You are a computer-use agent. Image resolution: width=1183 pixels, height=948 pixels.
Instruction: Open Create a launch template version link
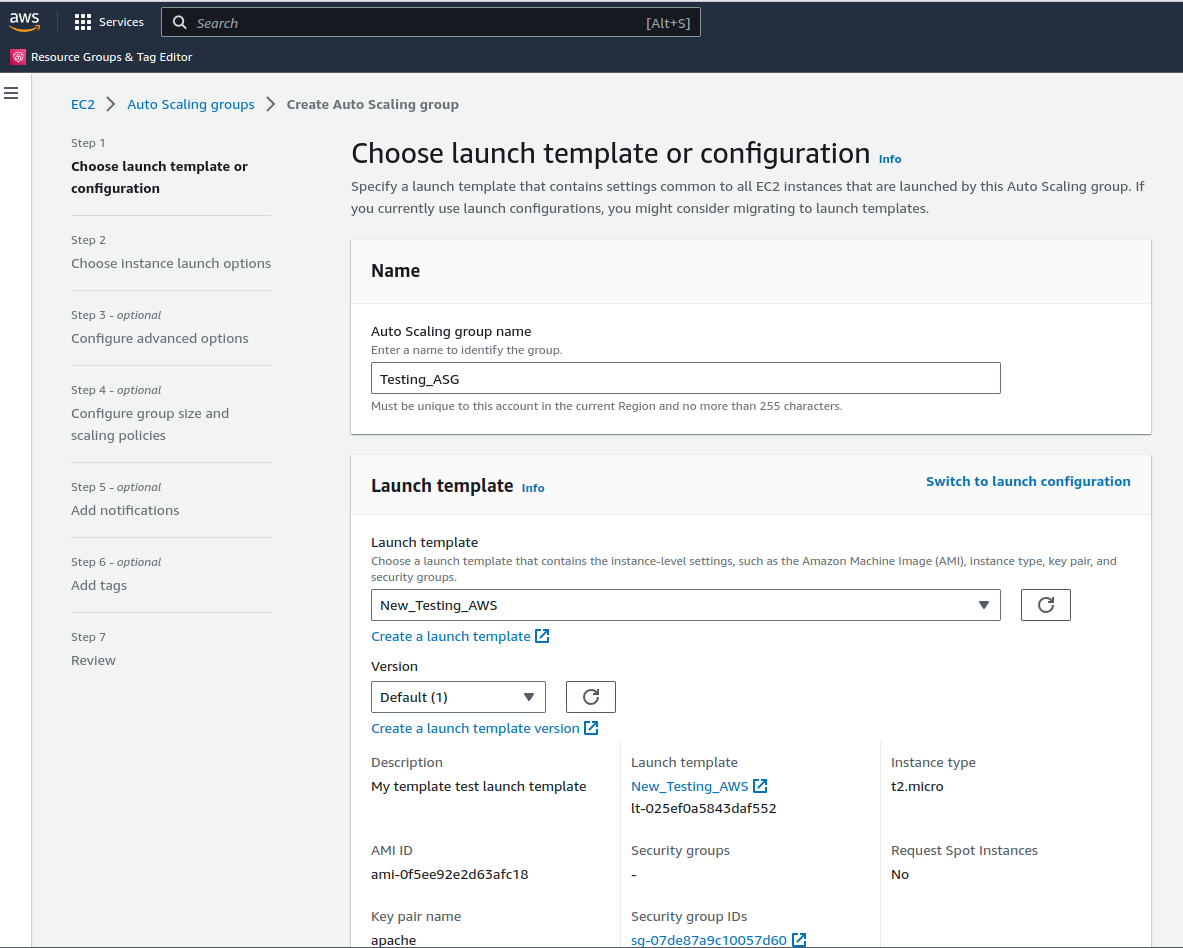[475, 728]
